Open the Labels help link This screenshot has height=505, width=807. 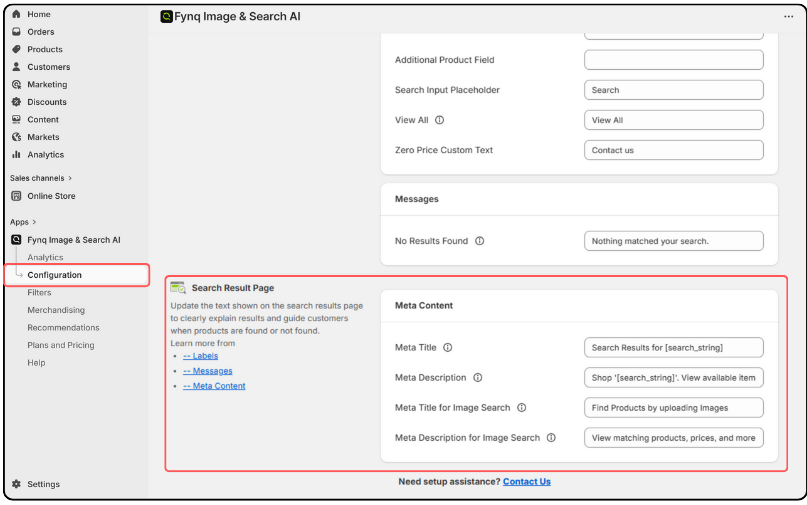point(200,356)
